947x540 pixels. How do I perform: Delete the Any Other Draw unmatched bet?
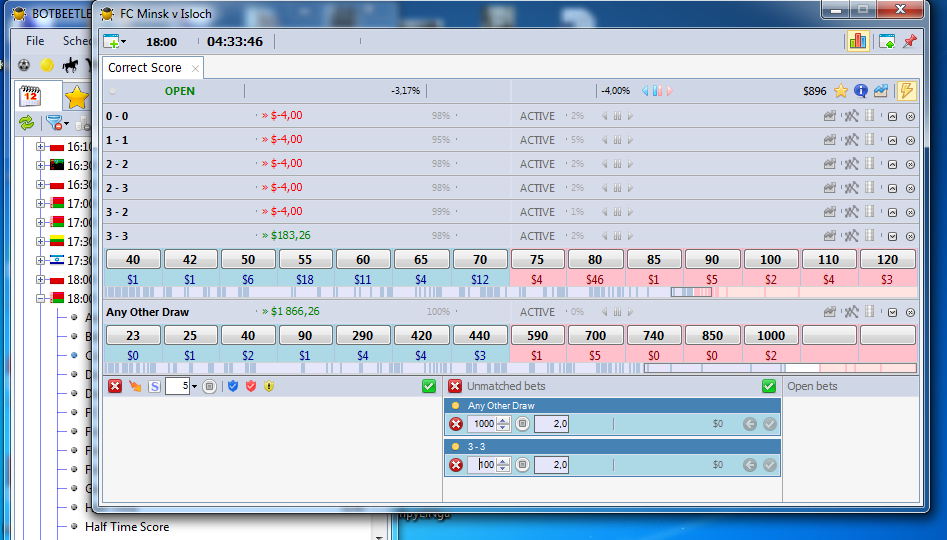(x=456, y=424)
